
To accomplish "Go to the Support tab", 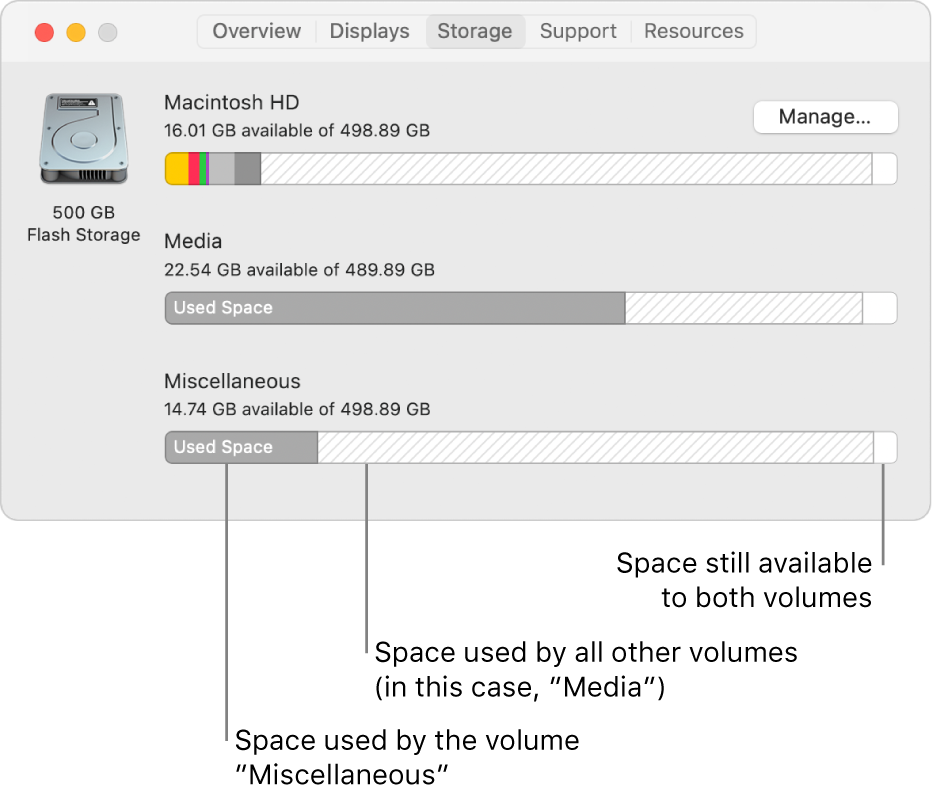I will [x=578, y=31].
